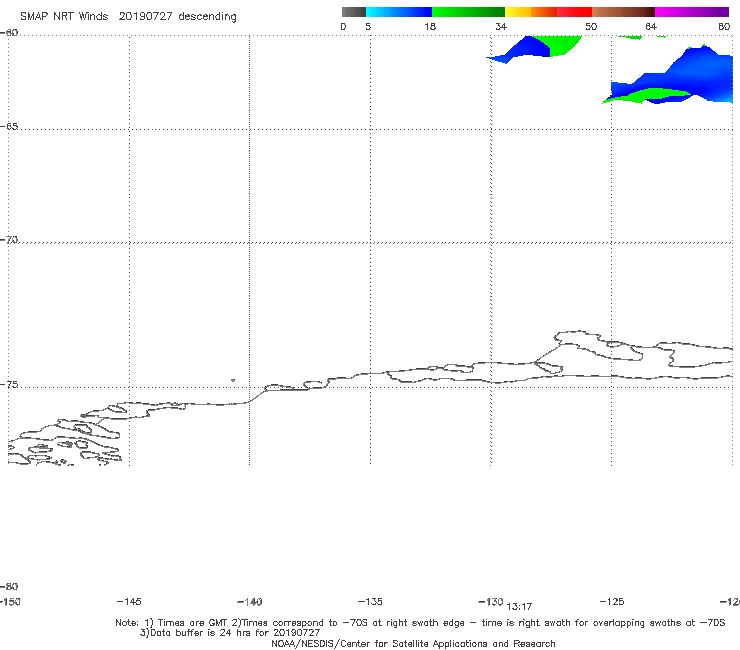Click the latitude label '-65'
This screenshot has width=740, height=650.
[9, 127]
